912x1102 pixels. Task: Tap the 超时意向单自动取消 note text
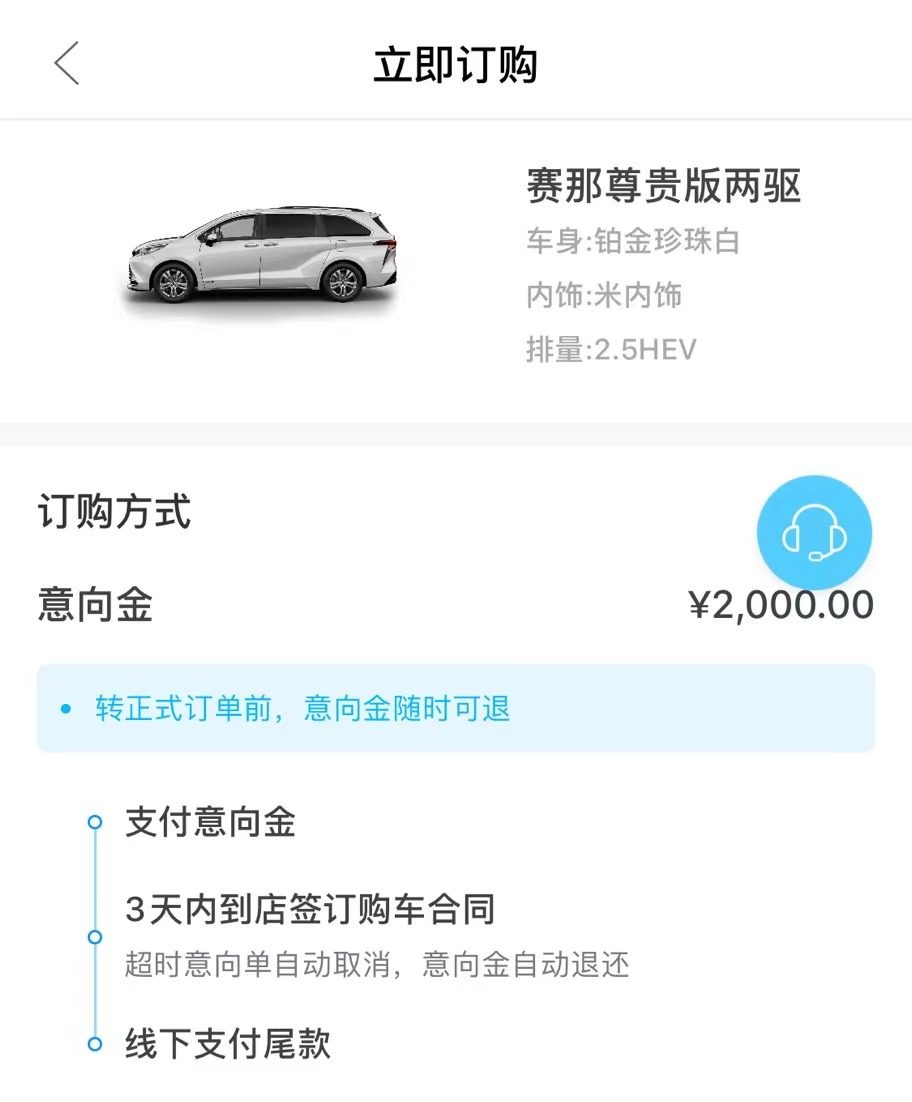point(376,965)
